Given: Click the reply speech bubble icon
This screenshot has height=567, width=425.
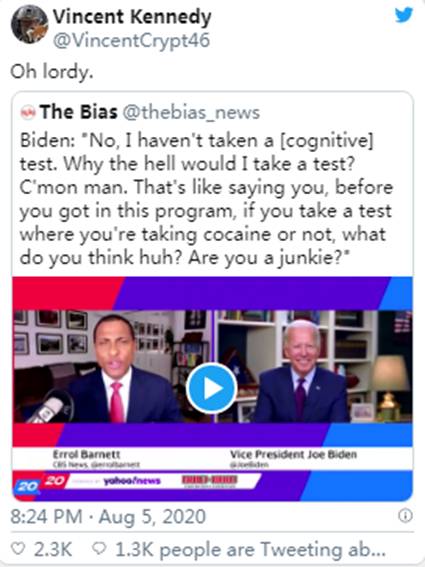Looking at the screenshot, I should 99,549.
